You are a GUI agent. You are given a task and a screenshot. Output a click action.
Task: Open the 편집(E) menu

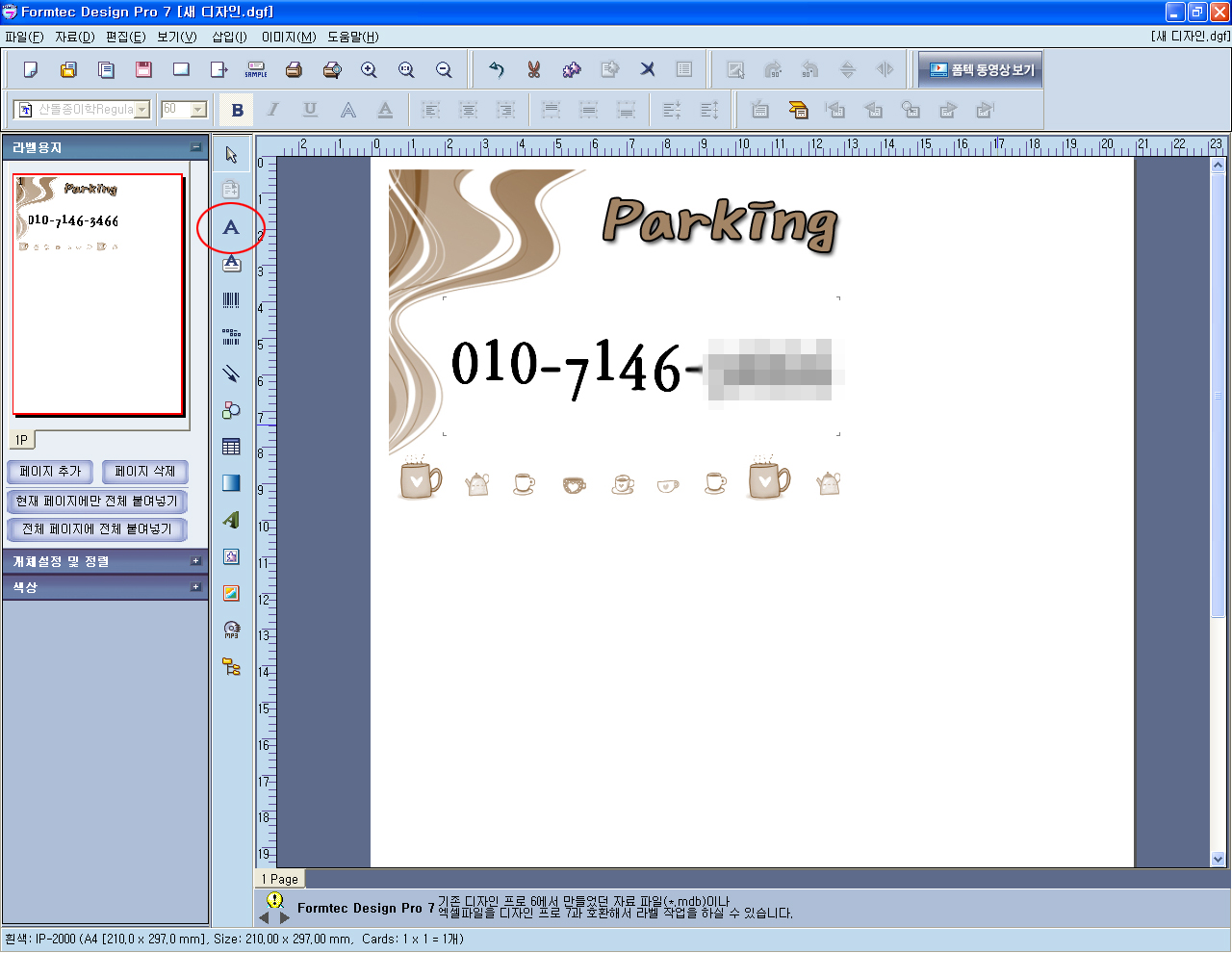point(125,37)
